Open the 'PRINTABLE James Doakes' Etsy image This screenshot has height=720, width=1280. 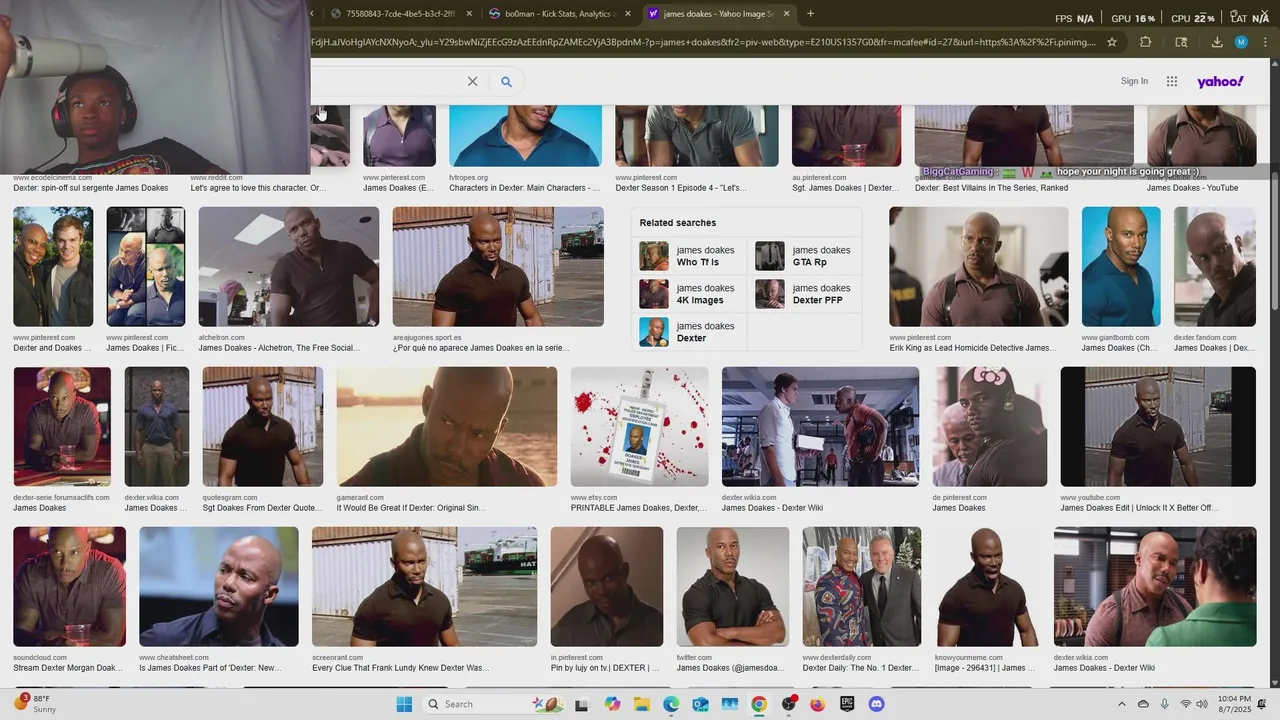pos(640,427)
